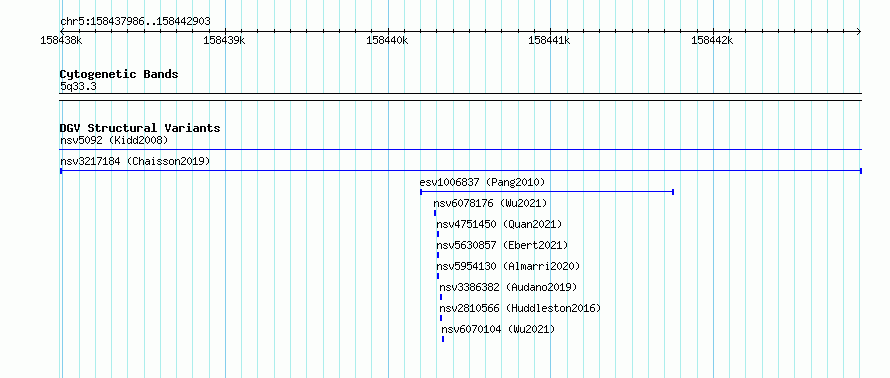The width and height of the screenshot is (890, 378).
Task: Click the chr5:158437986..158442903 coordinate label
Action: (x=135, y=22)
